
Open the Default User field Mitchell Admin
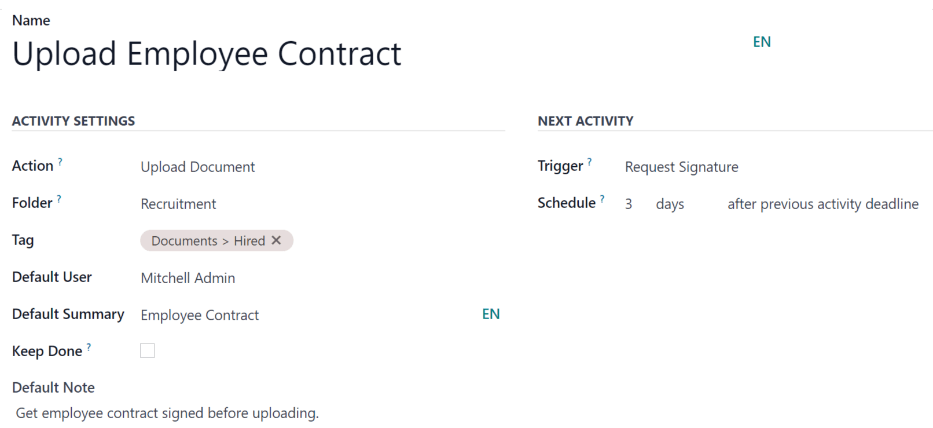(x=300, y=278)
